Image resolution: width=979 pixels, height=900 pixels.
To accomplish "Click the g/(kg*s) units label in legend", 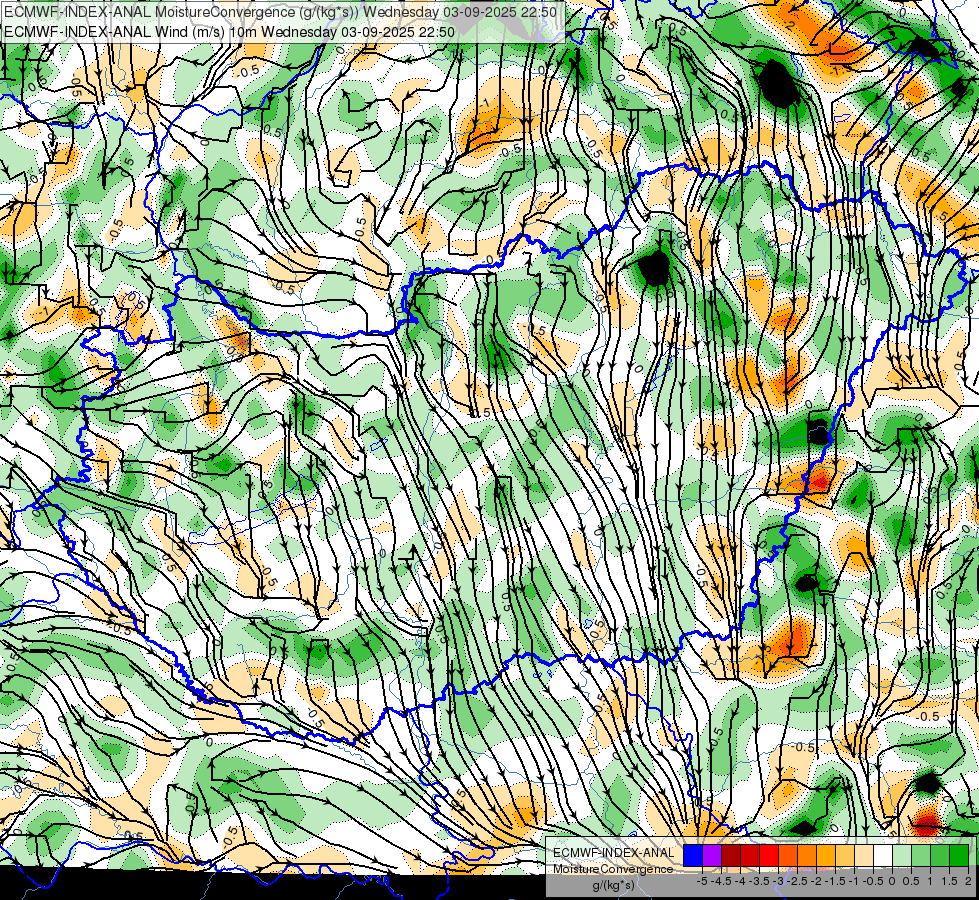I will pyautogui.click(x=613, y=885).
